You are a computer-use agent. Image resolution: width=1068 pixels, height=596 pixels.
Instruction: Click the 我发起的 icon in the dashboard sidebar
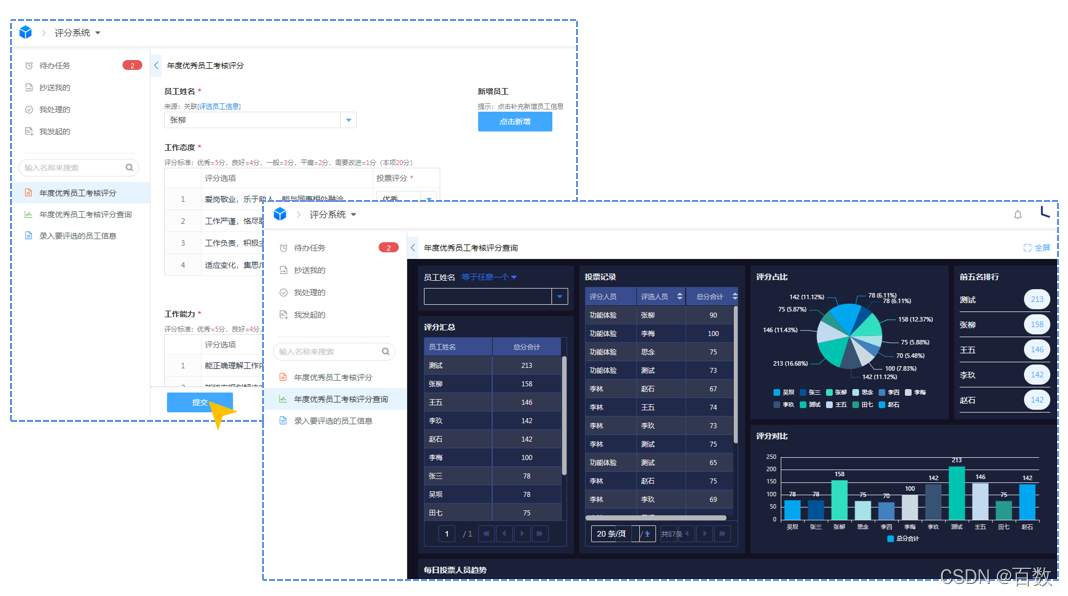[283, 315]
